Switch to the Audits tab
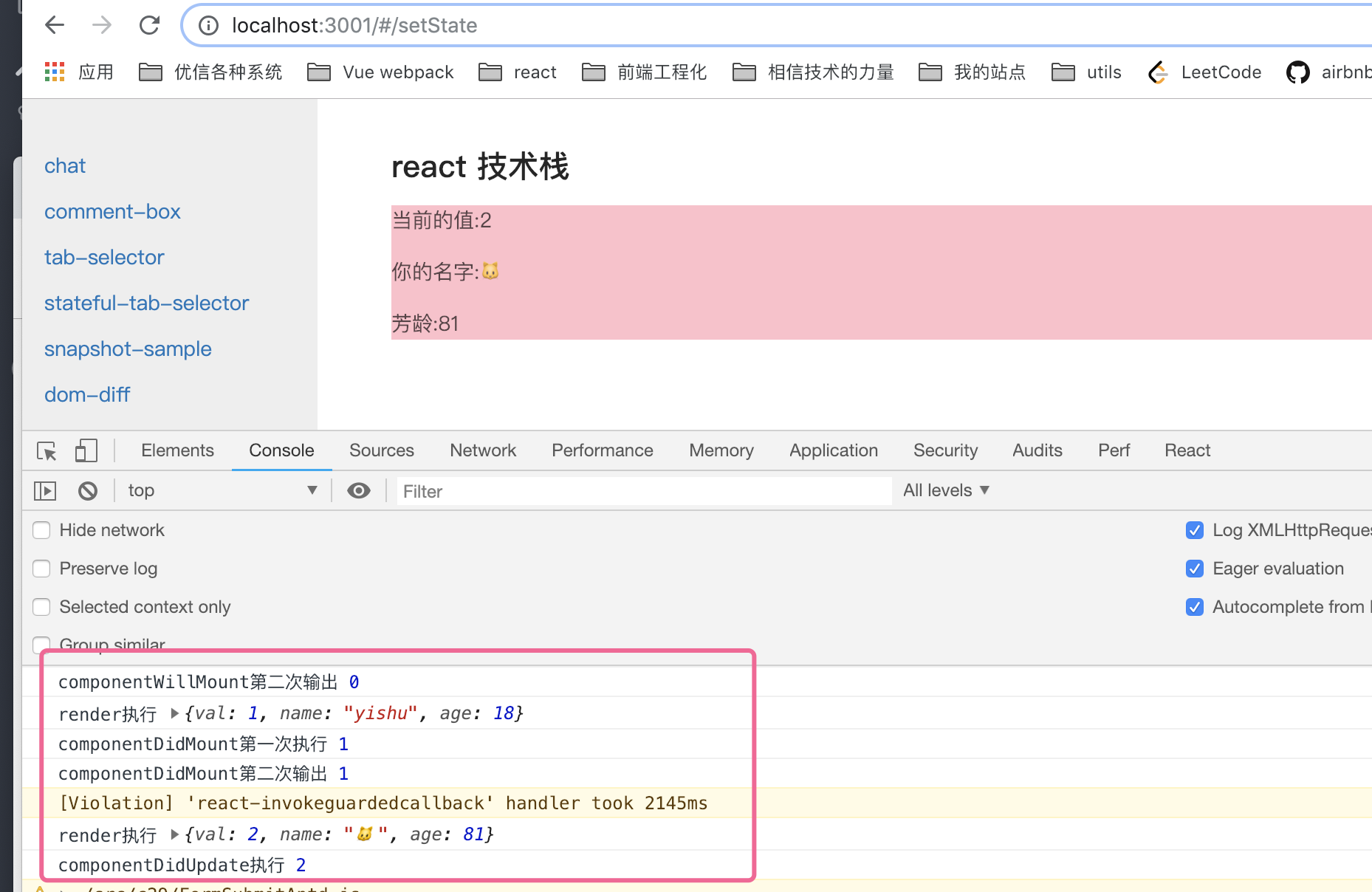The height and width of the screenshot is (892, 1372). (1037, 450)
